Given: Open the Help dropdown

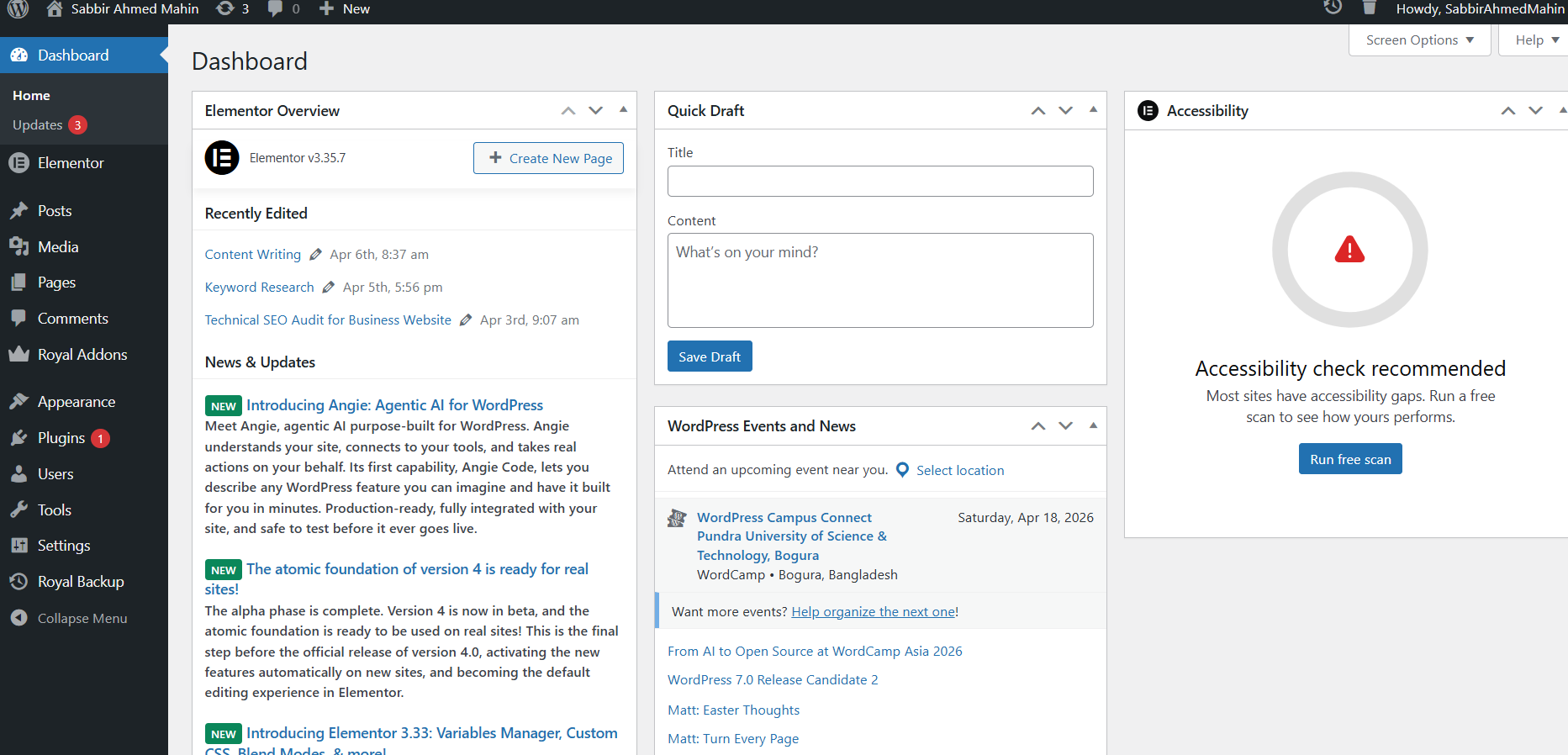Looking at the screenshot, I should point(1535,40).
